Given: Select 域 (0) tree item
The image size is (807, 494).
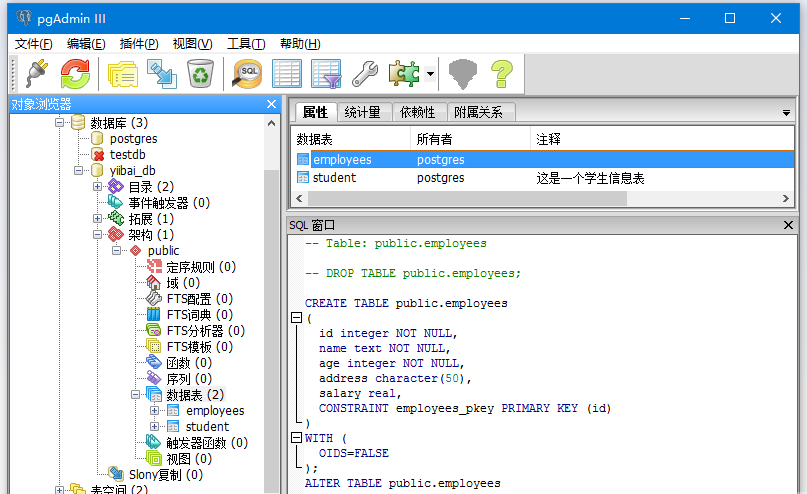Looking at the screenshot, I should pos(183,283).
